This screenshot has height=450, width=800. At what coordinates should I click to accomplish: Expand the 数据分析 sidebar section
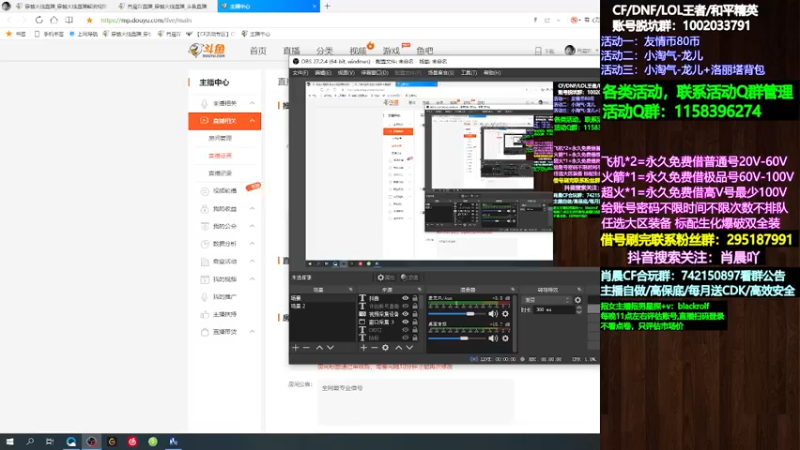[x=252, y=243]
